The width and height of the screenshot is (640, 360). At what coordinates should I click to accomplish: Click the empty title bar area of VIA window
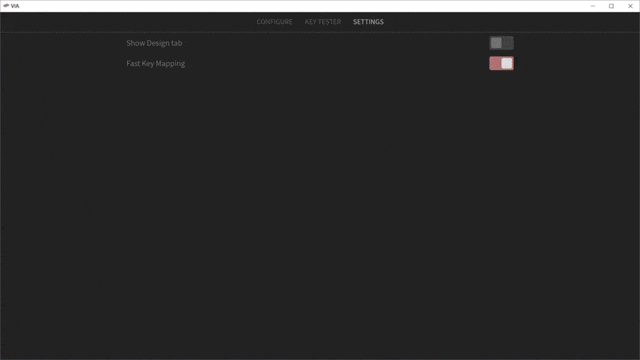point(302,6)
